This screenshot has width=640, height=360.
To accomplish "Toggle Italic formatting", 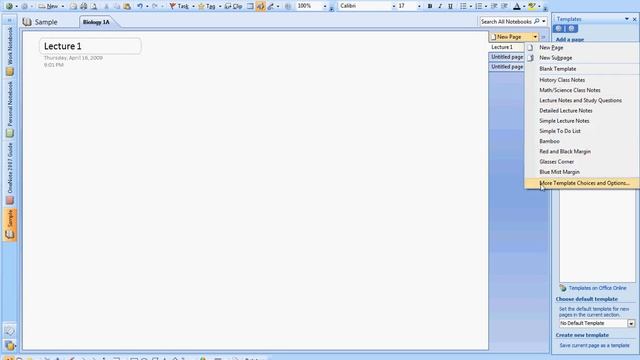I will [x=440, y=6].
